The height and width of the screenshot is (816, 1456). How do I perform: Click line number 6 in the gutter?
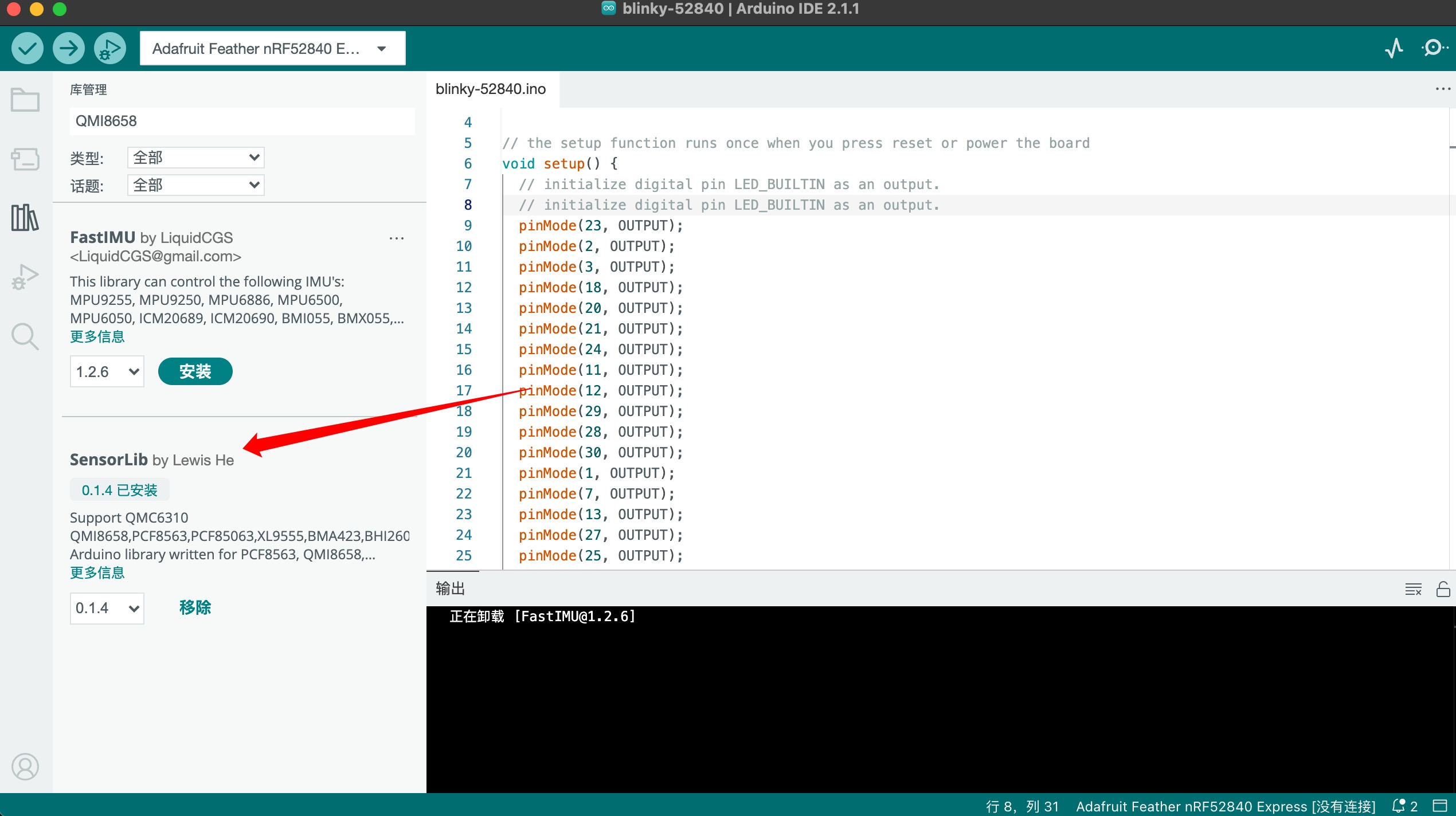[468, 164]
